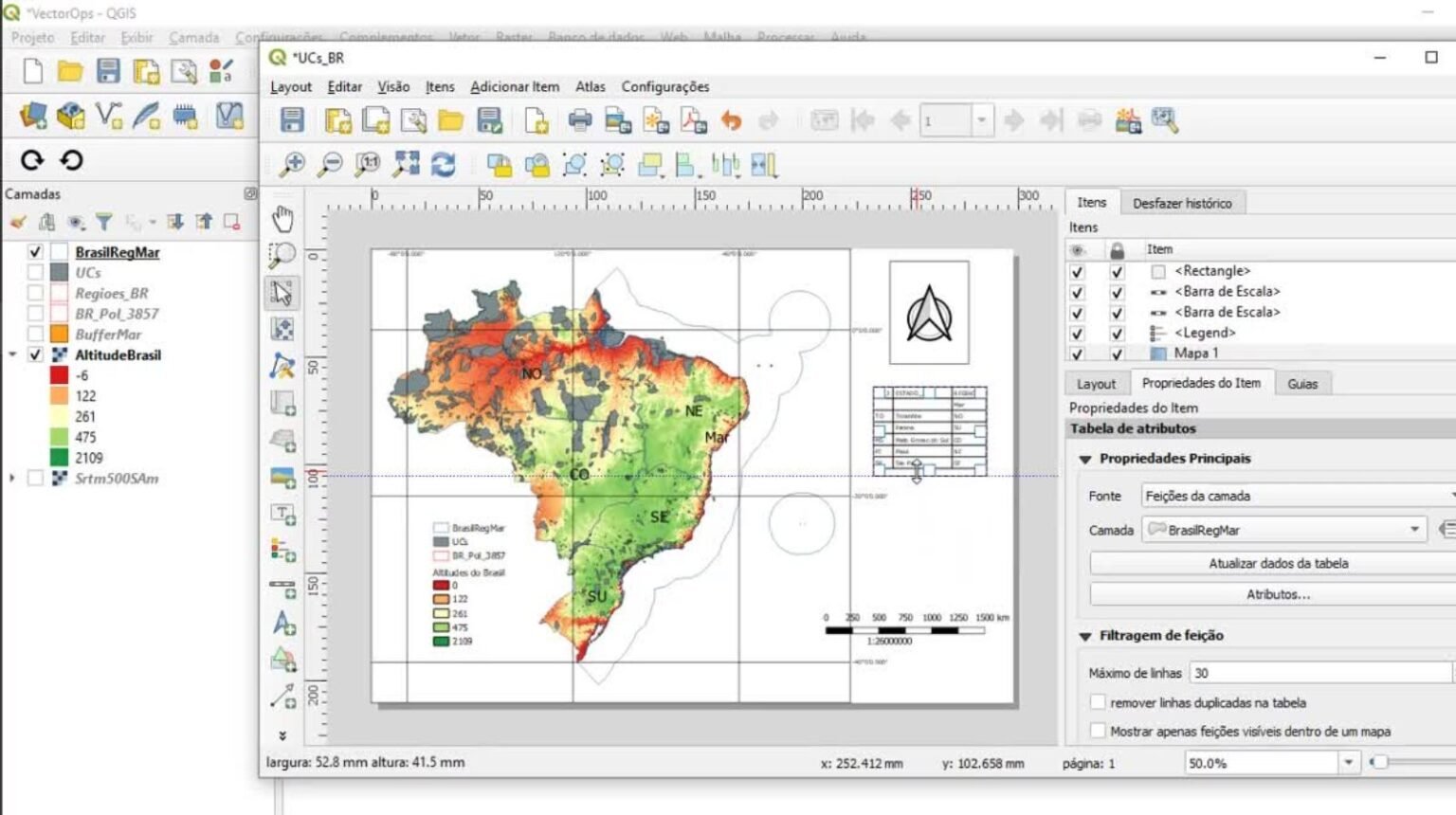Click the 'Atributos...' button
This screenshot has width=1456, height=815.
pyautogui.click(x=1278, y=594)
